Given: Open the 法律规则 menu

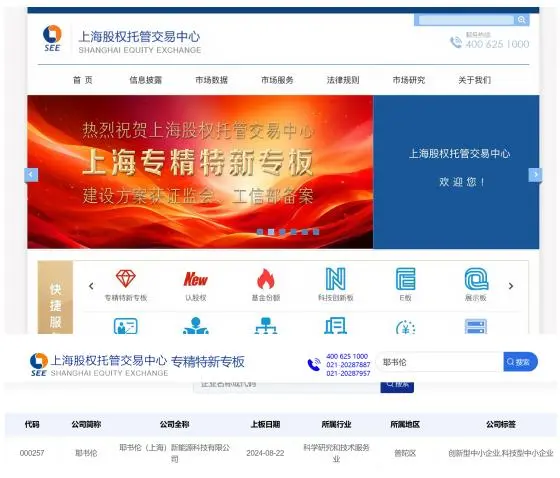Looking at the screenshot, I should tap(343, 80).
